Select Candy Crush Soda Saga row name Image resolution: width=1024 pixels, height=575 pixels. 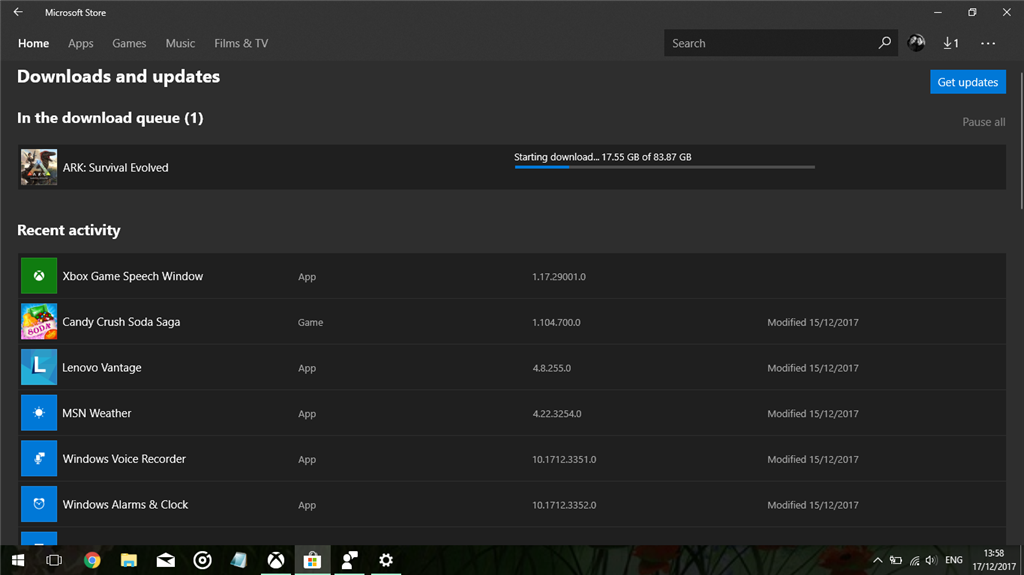(121, 322)
